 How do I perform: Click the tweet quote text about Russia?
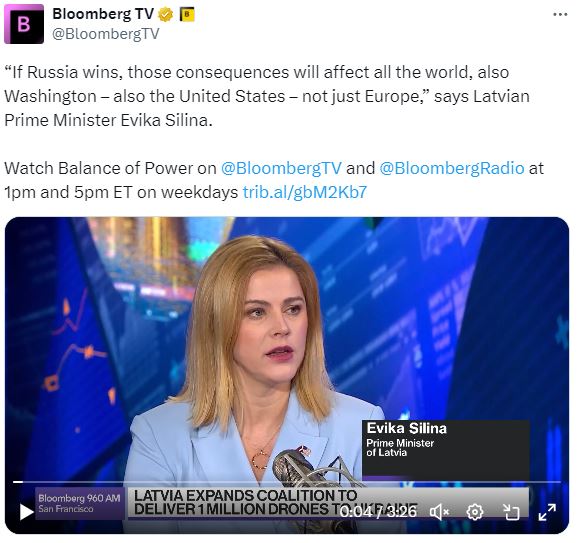tap(267, 96)
